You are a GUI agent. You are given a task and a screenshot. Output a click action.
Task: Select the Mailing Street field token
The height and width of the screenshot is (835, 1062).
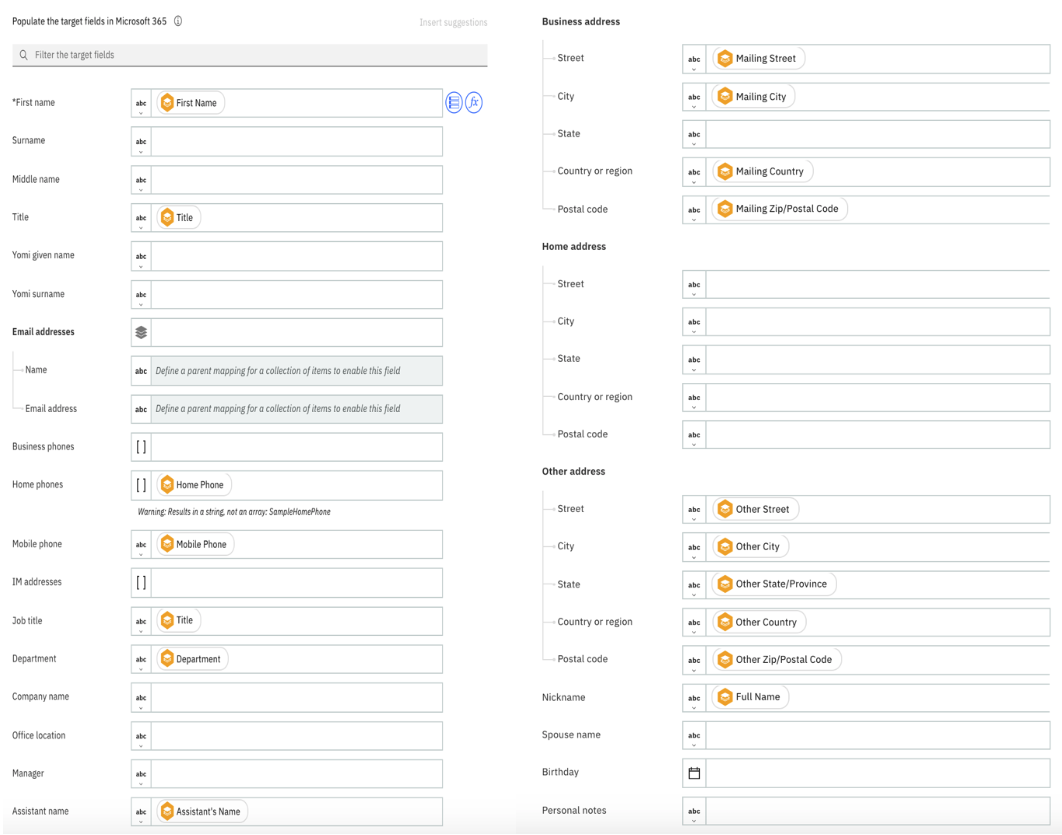tap(757, 58)
